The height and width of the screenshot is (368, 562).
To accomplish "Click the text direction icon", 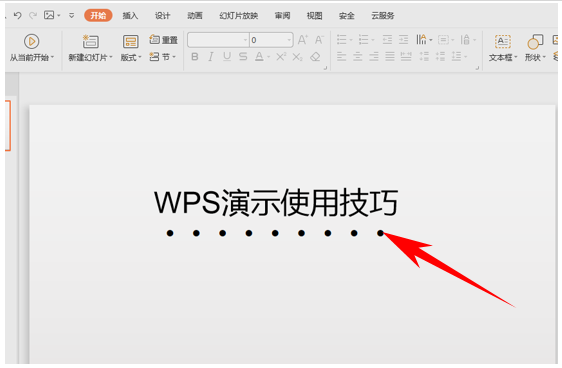I will (422, 39).
